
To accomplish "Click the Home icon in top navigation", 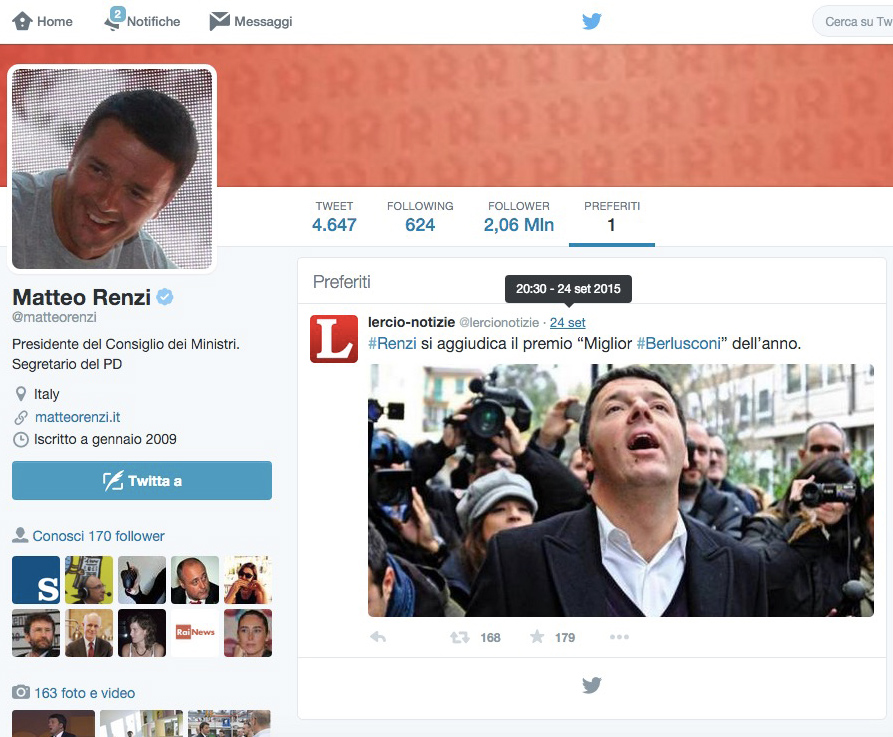I will tap(22, 21).
